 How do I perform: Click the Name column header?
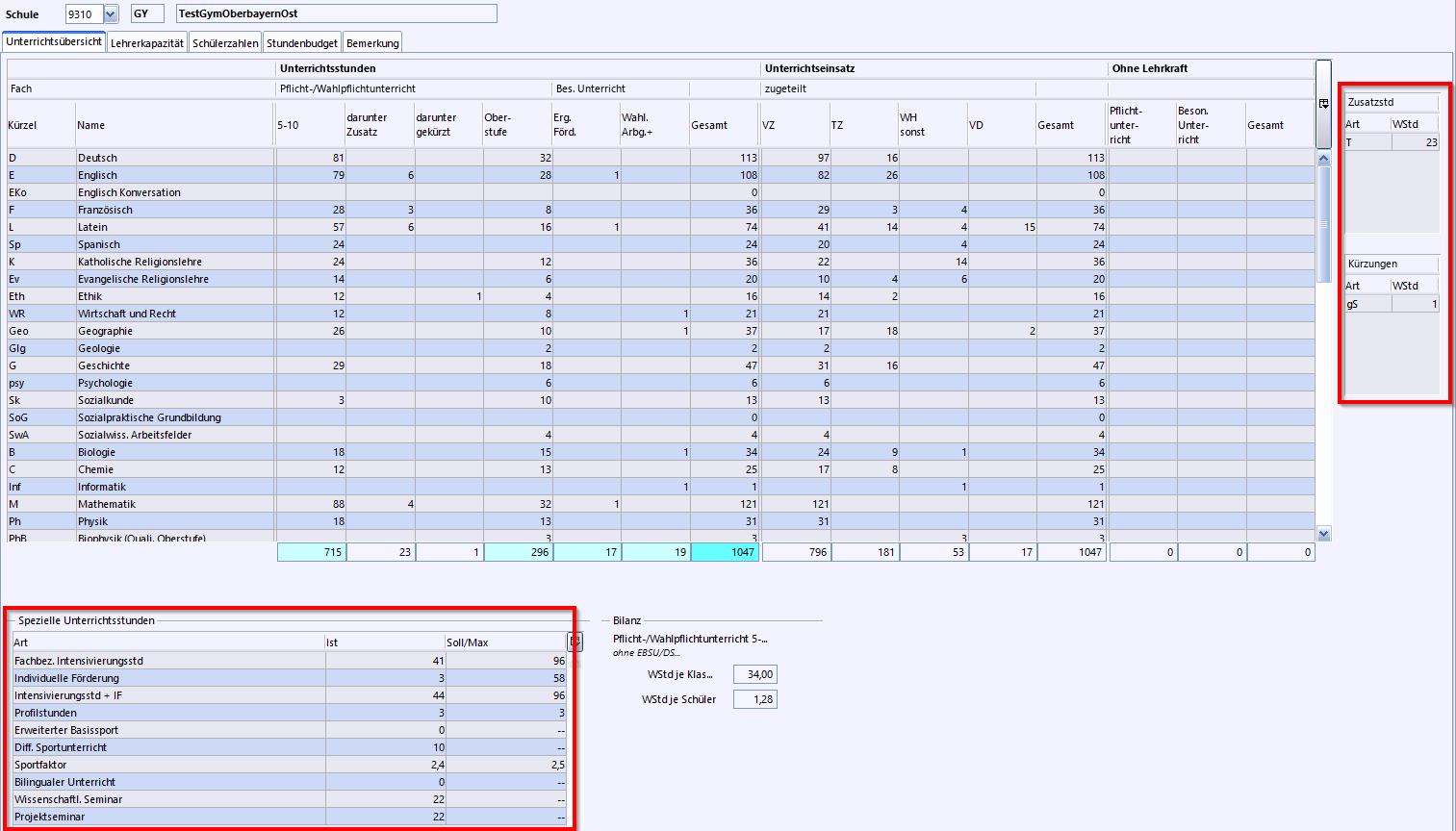[x=176, y=125]
